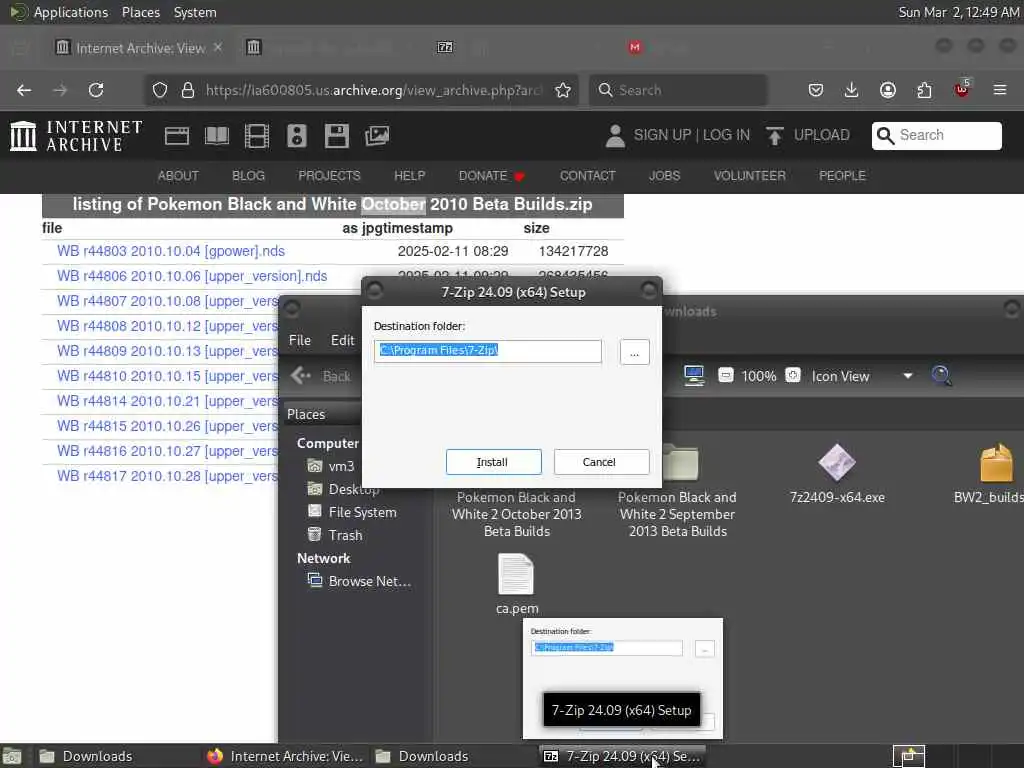Open the Audio speaker icon
1024x768 pixels.
(296, 136)
